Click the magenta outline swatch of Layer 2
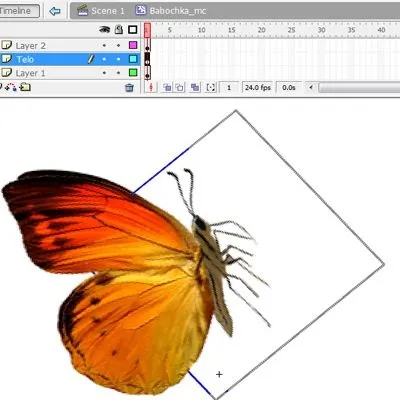 click(x=133, y=45)
